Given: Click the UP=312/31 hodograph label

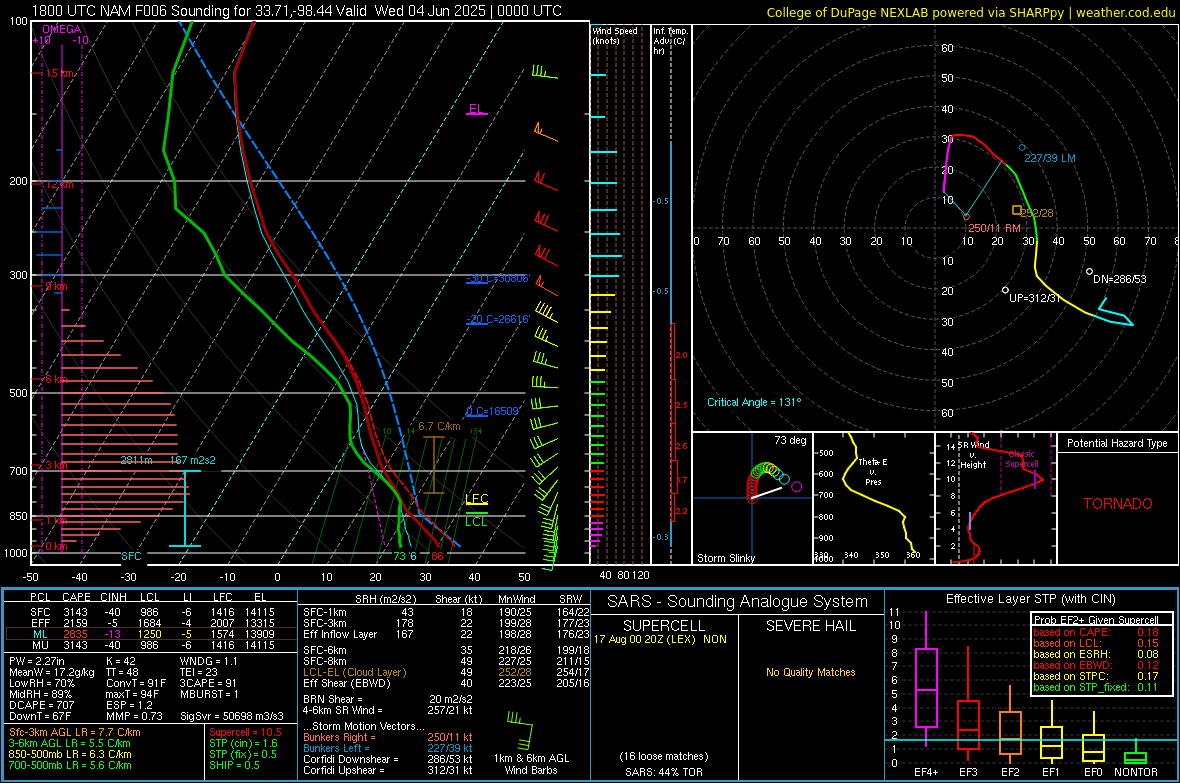Looking at the screenshot, I should tap(1035, 298).
